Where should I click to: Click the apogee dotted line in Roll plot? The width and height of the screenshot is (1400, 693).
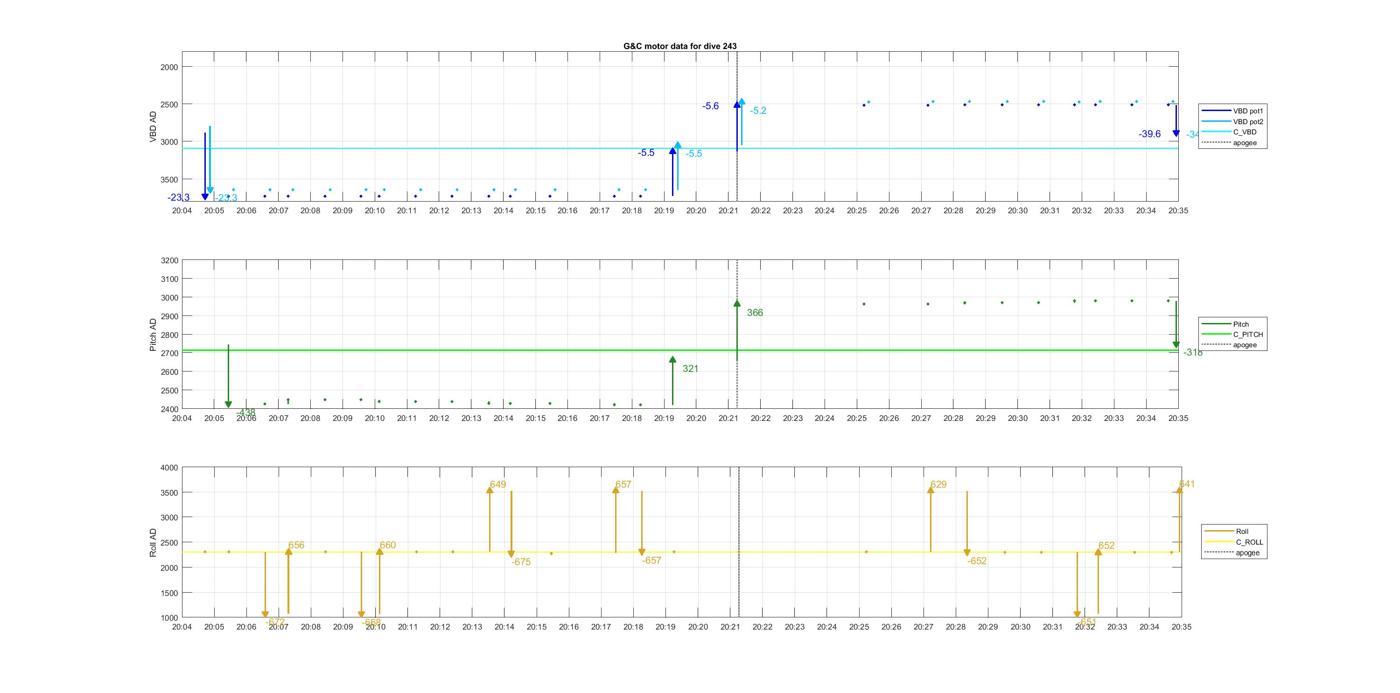tap(739, 542)
